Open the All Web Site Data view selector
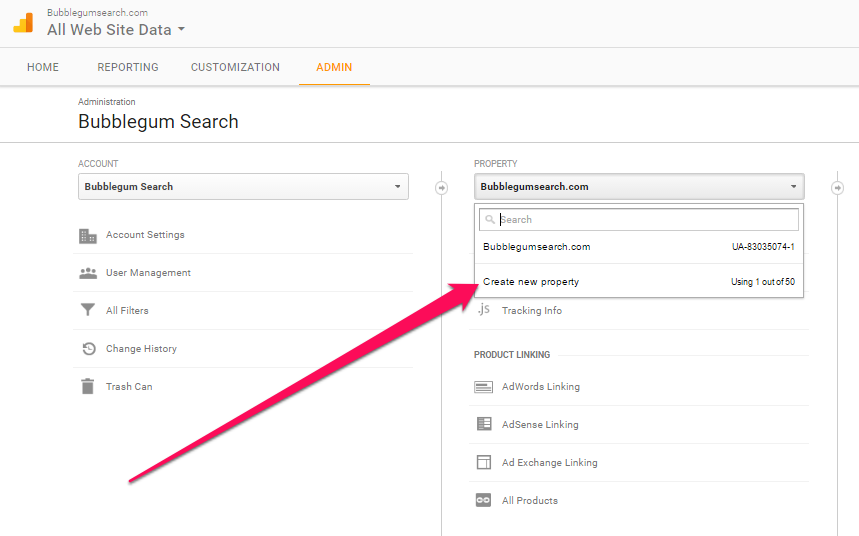859x536 pixels. [x=116, y=30]
